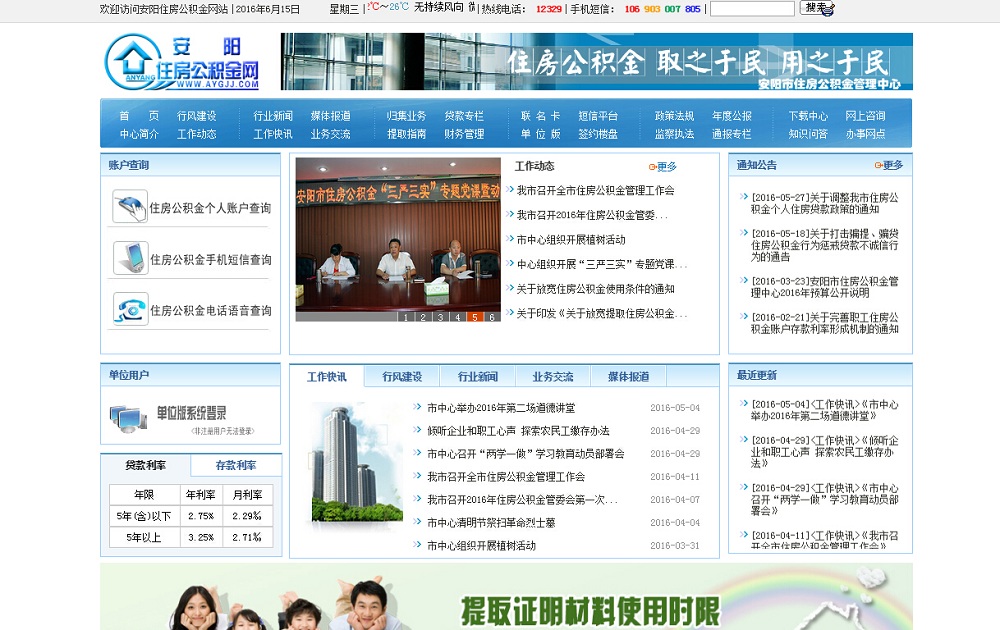1000x630 pixels.
Task: Open the mobile SMS query phone icon
Action: tap(131, 258)
